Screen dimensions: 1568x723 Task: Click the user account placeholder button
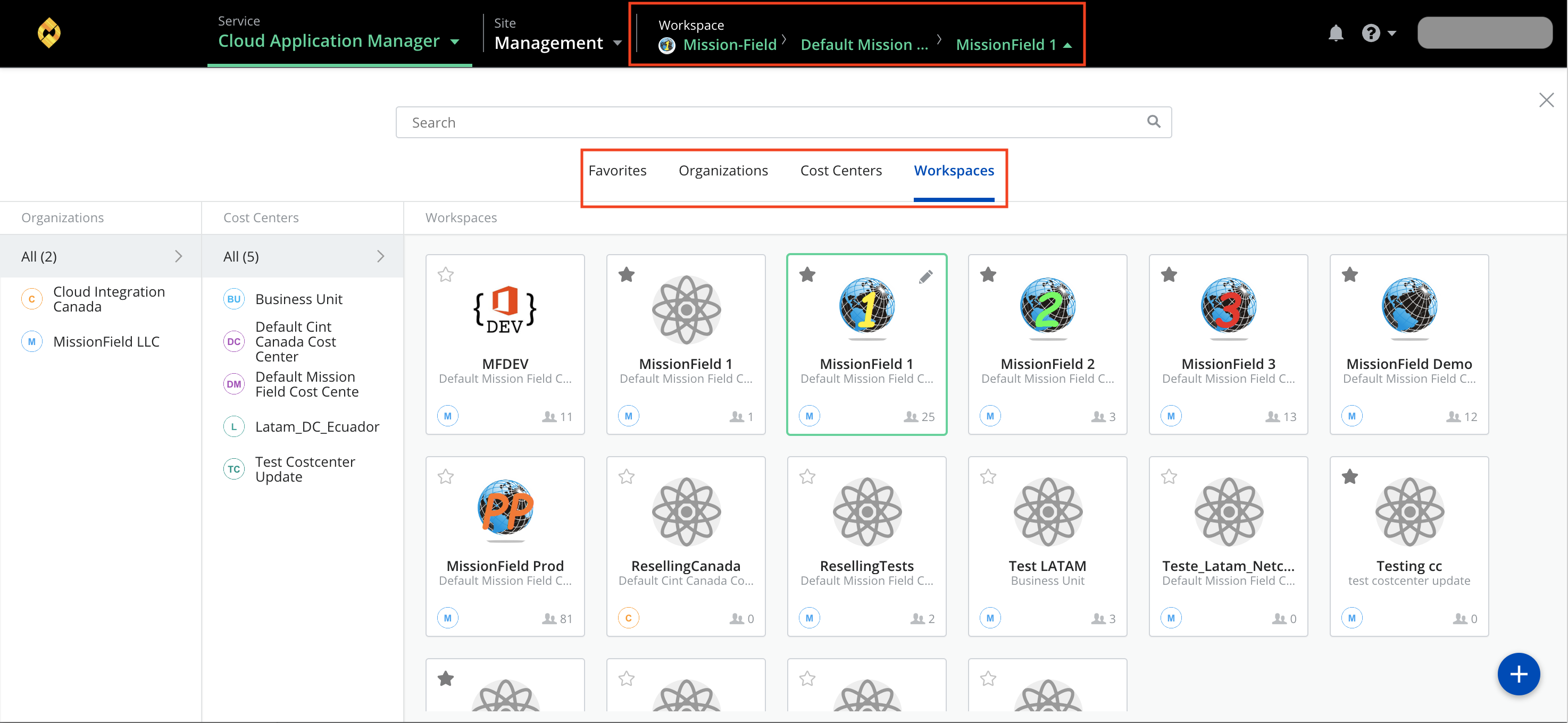1484,33
